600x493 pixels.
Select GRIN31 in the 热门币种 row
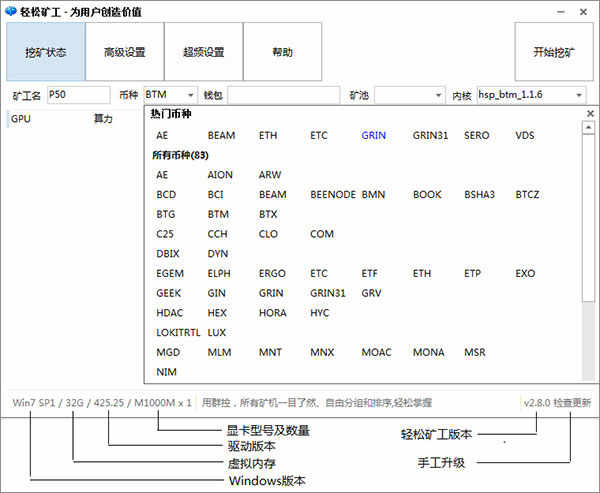pos(430,135)
